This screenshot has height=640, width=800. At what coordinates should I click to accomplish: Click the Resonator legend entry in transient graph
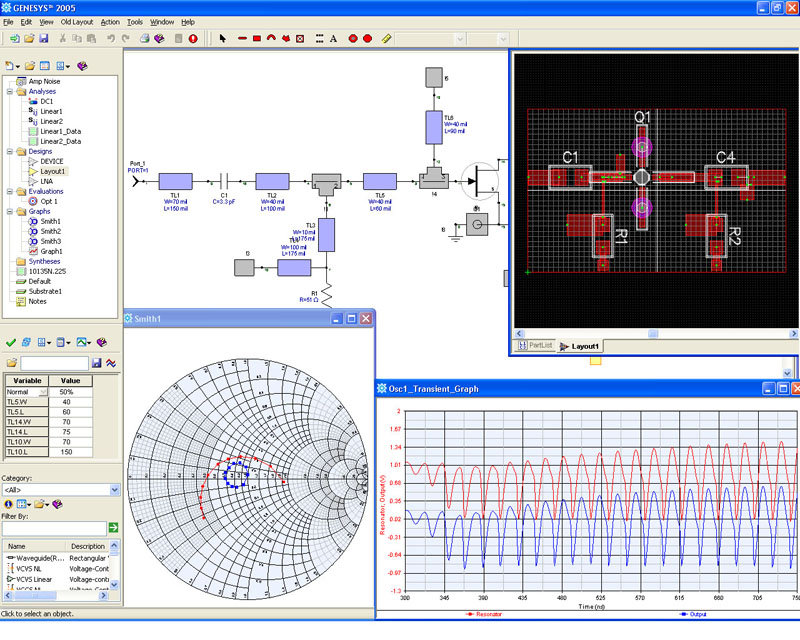click(x=484, y=614)
